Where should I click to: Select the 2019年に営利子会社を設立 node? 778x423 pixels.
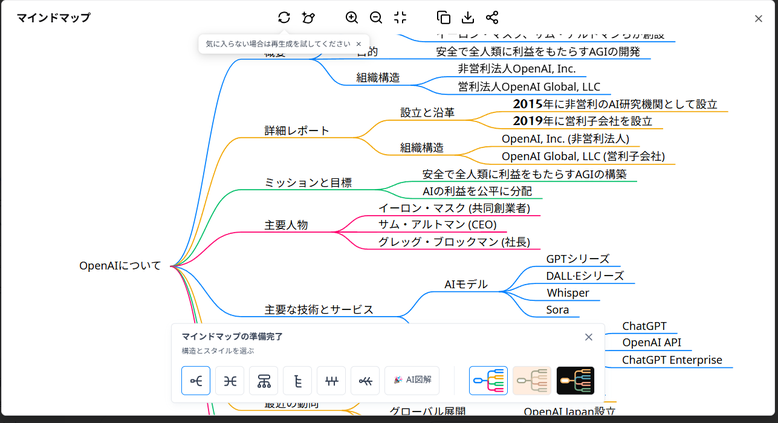(x=583, y=121)
